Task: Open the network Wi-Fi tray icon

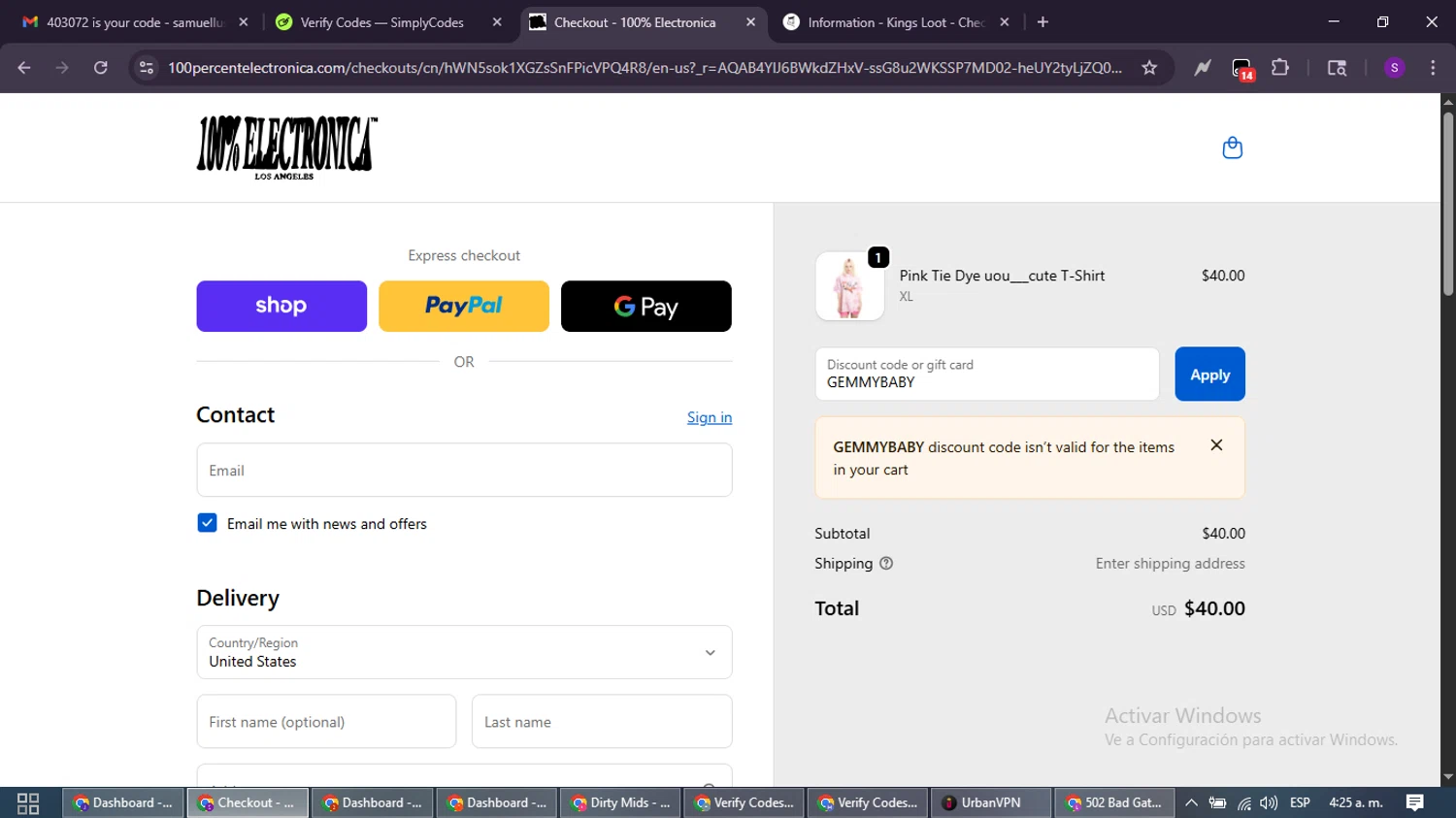Action: (x=1243, y=803)
